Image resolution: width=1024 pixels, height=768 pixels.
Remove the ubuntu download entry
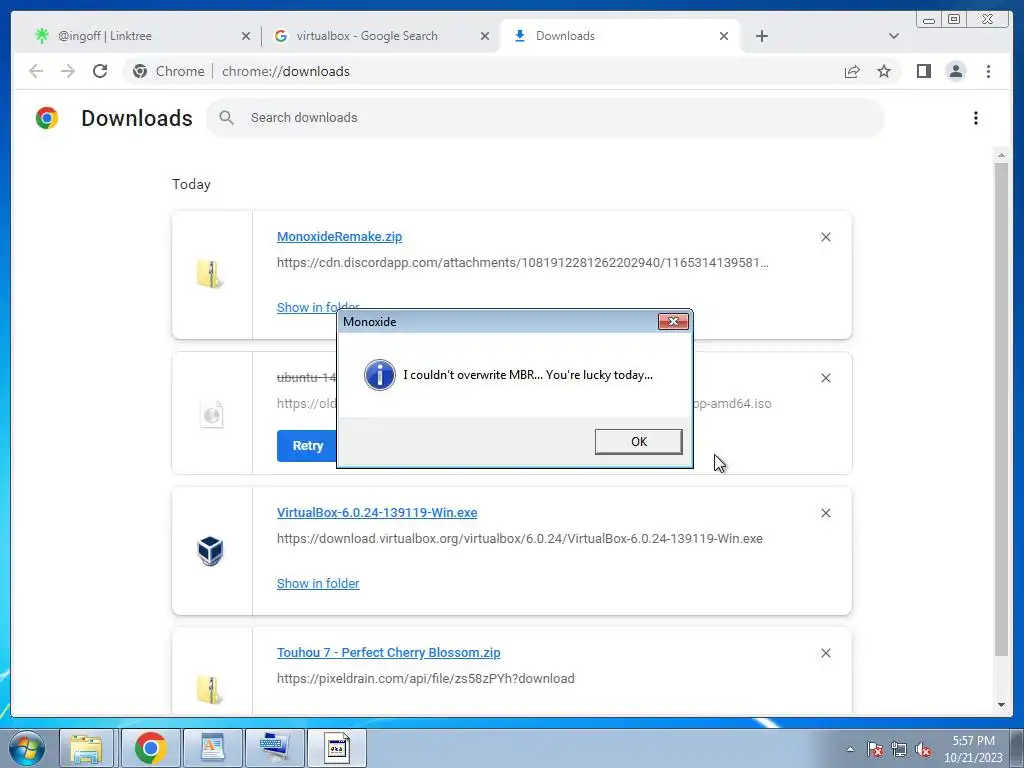pyautogui.click(x=825, y=378)
